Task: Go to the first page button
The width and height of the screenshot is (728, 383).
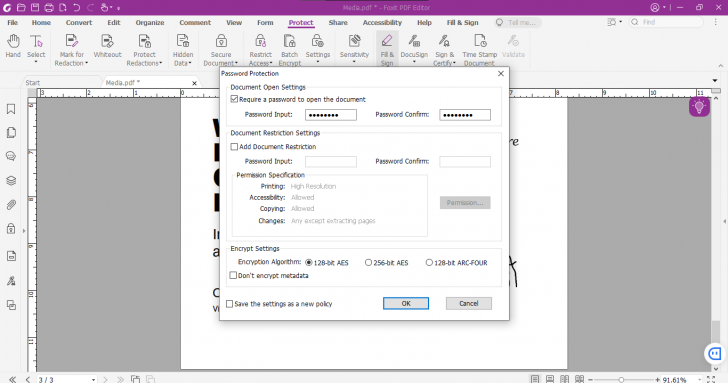Action: [13, 380]
